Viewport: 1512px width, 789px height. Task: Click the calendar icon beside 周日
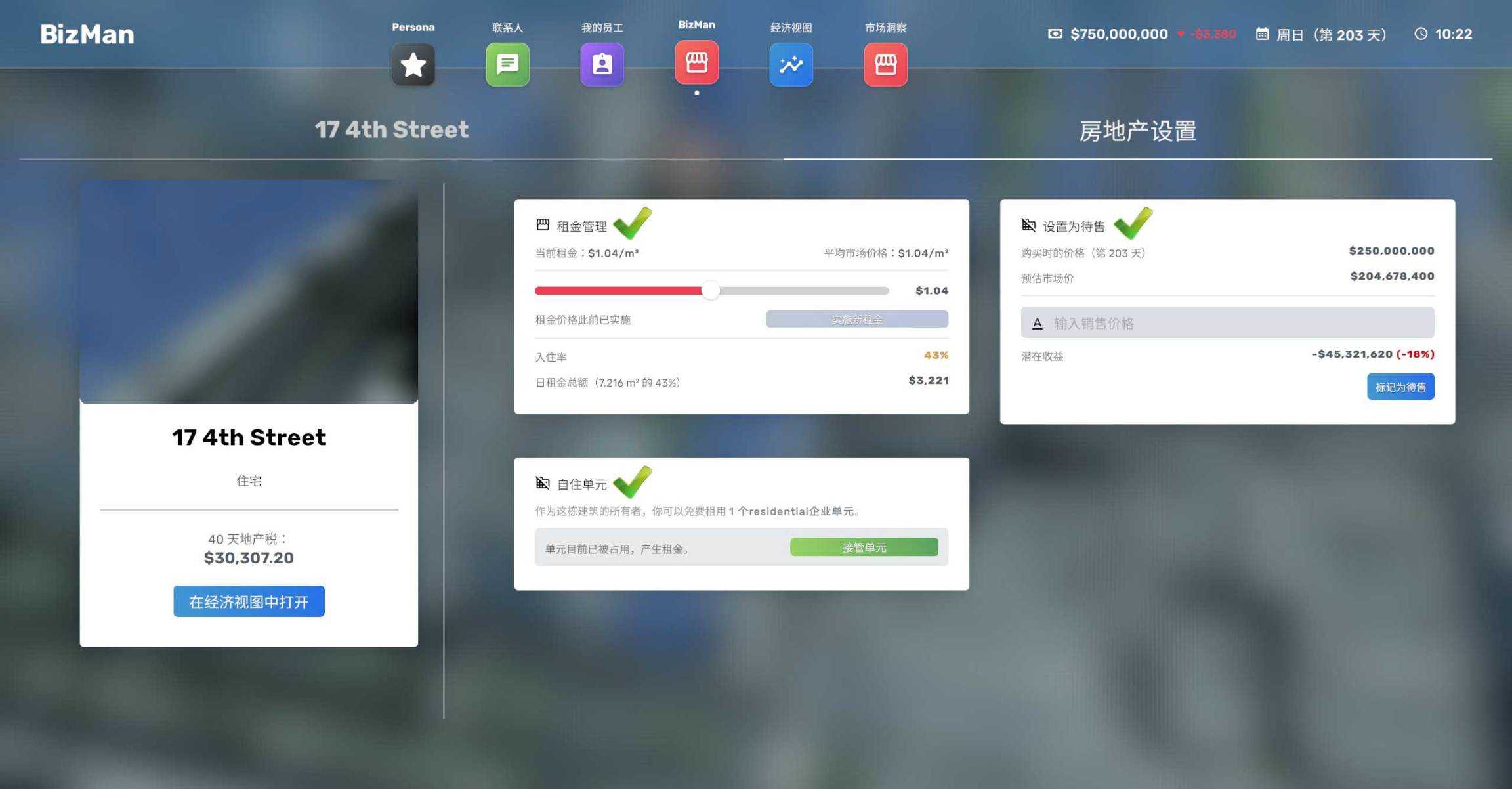coord(1261,33)
